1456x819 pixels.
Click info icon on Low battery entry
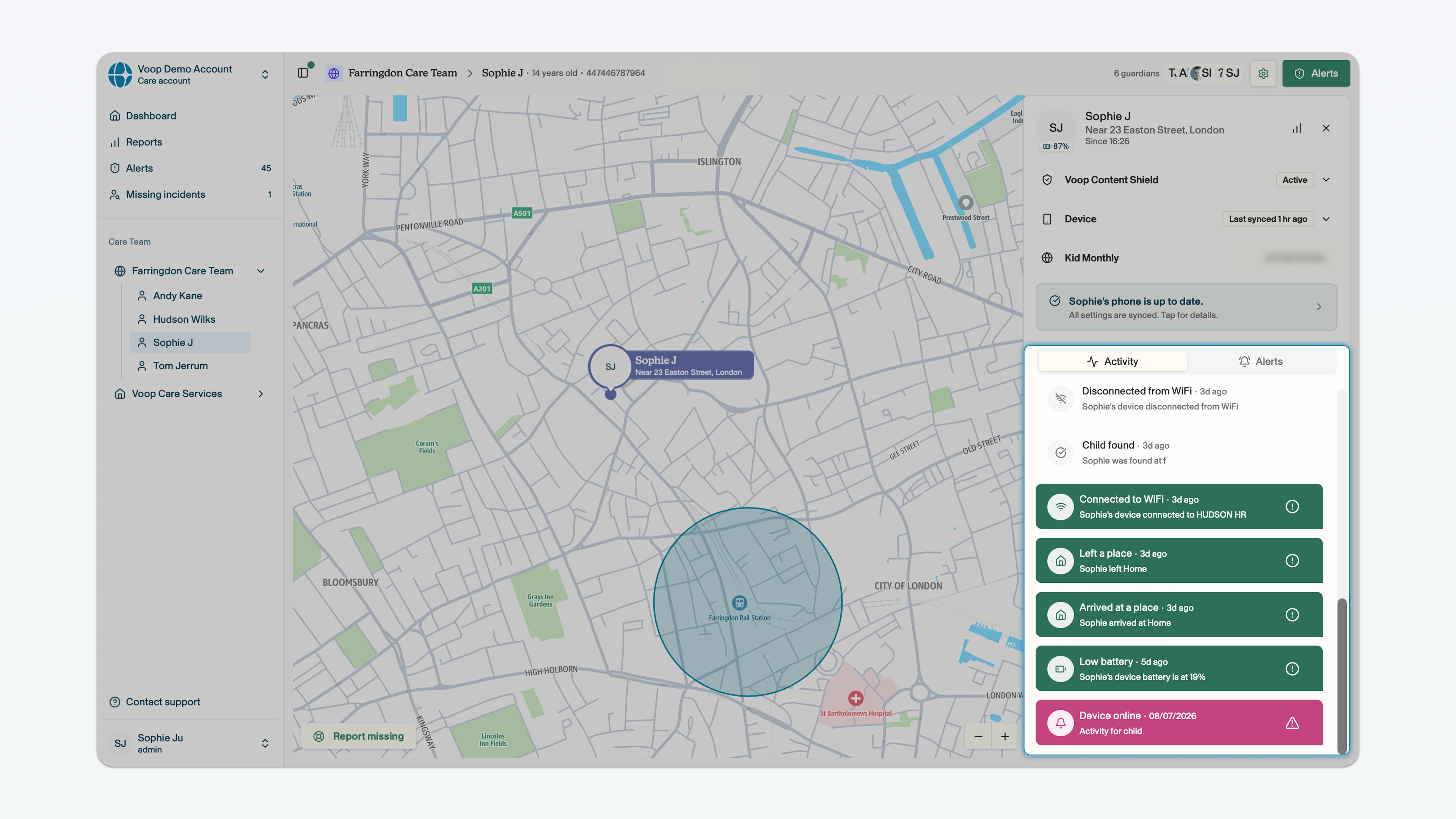(x=1292, y=668)
